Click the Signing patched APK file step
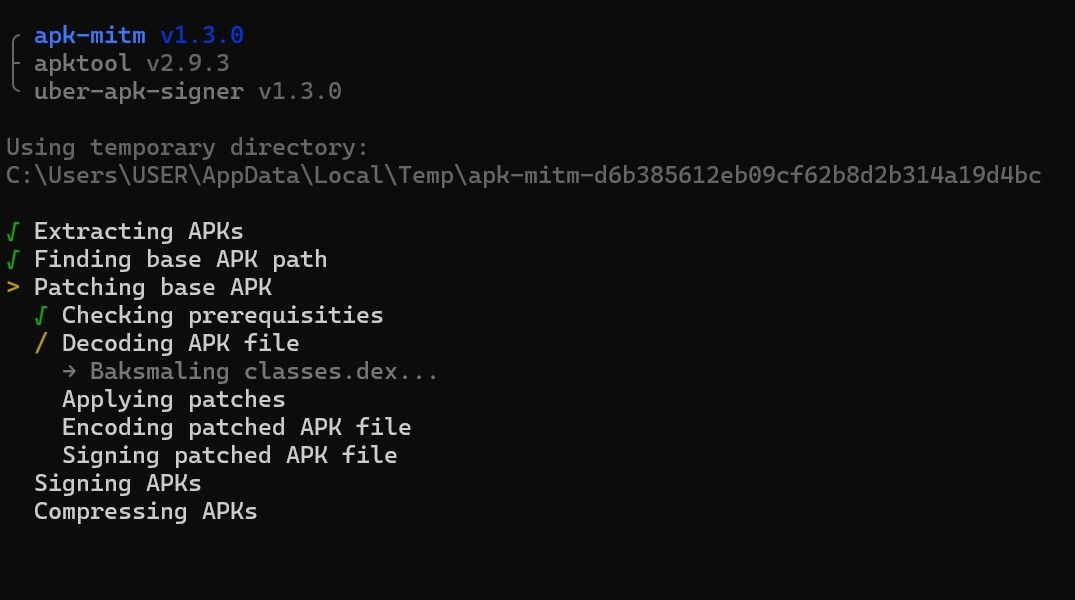Viewport: 1075px width, 600px height. [x=230, y=455]
